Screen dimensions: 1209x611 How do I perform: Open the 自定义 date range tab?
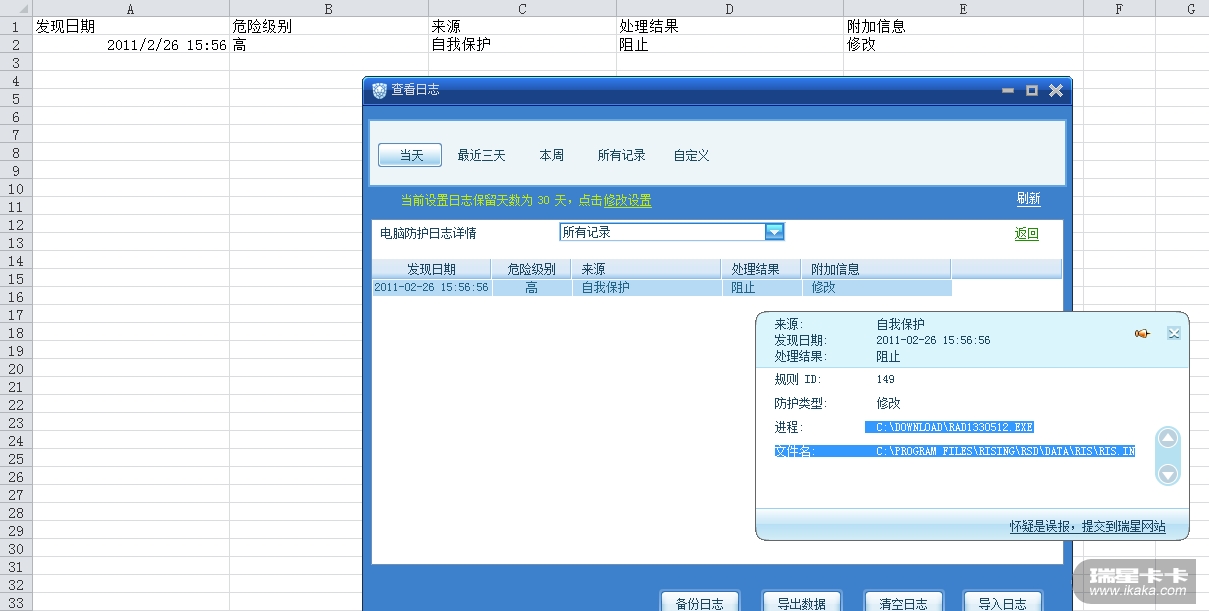click(x=691, y=156)
